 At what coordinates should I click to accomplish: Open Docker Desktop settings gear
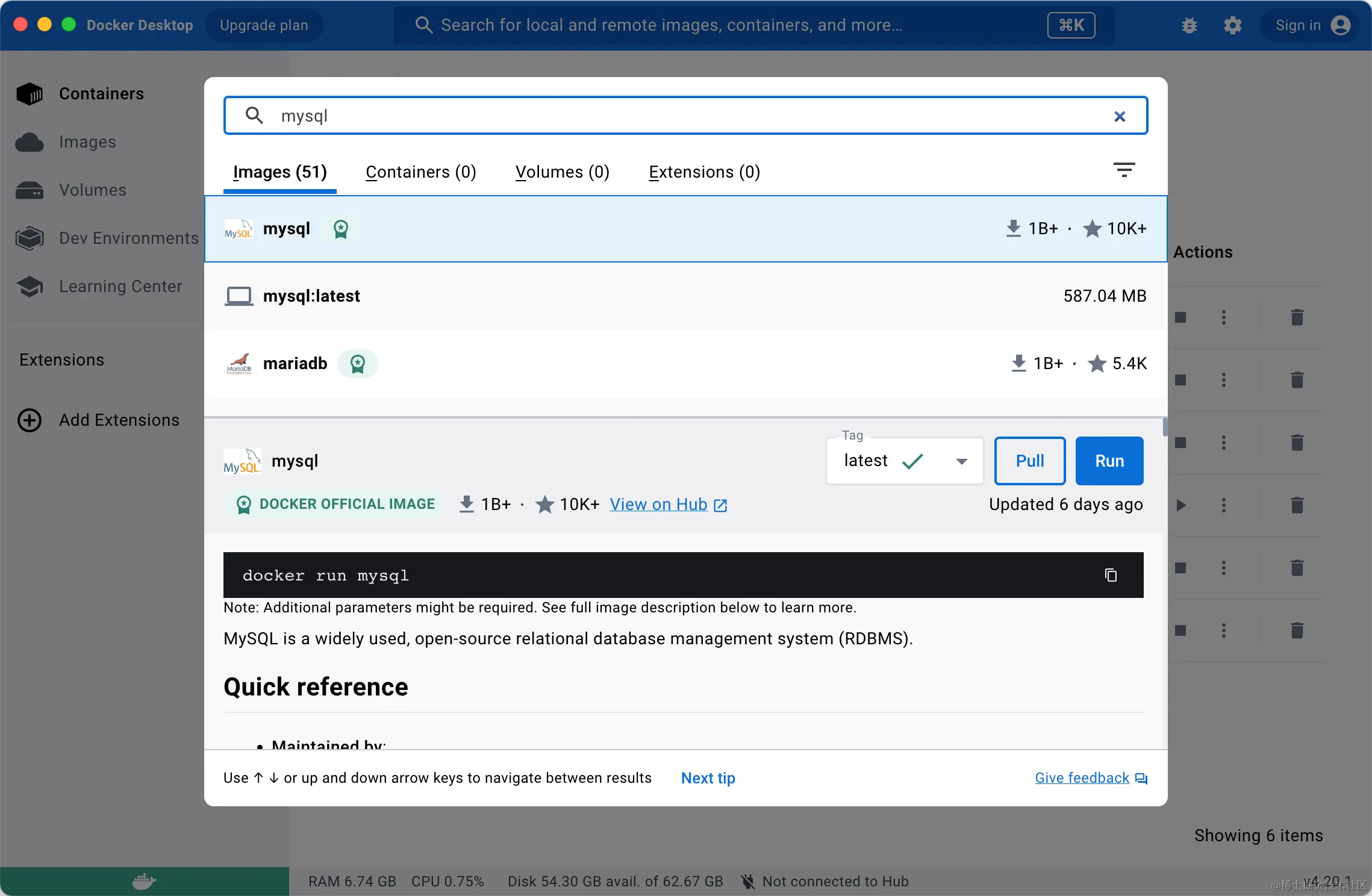click(1232, 25)
